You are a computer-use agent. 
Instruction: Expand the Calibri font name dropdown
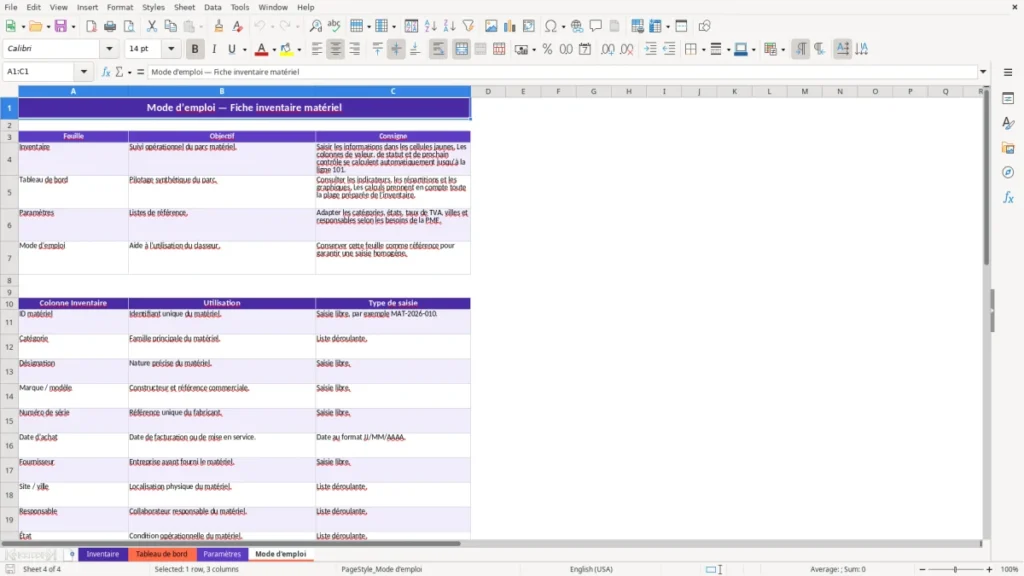(109, 48)
